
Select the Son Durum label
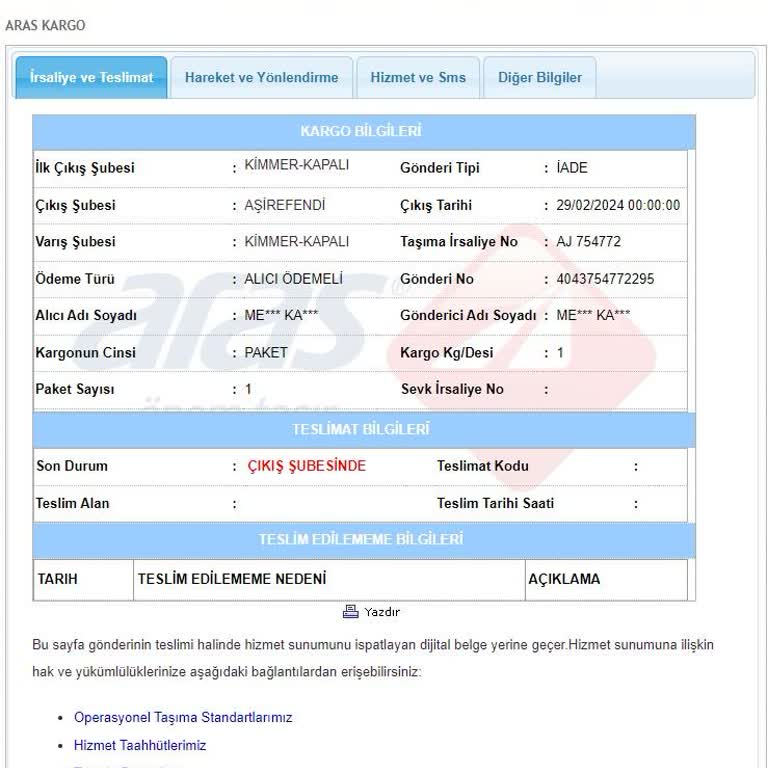pos(72,465)
